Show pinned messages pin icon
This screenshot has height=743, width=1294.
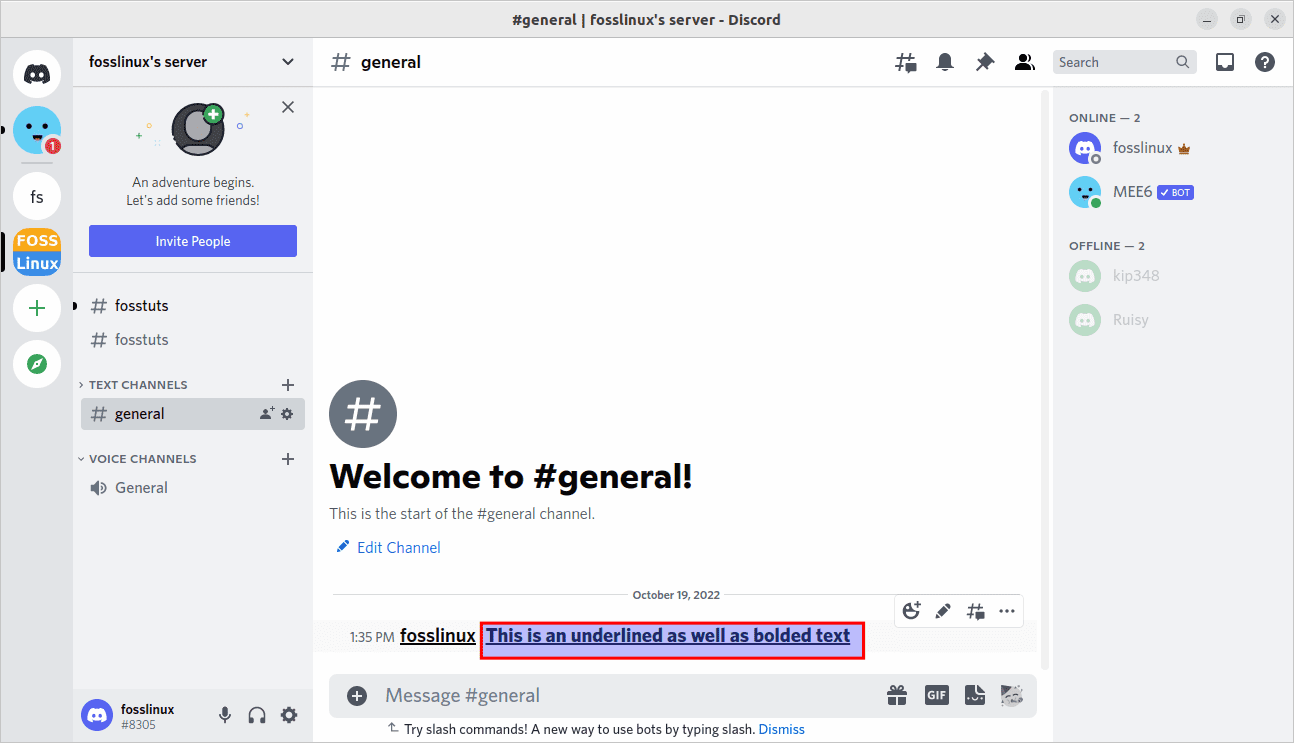[x=985, y=62]
